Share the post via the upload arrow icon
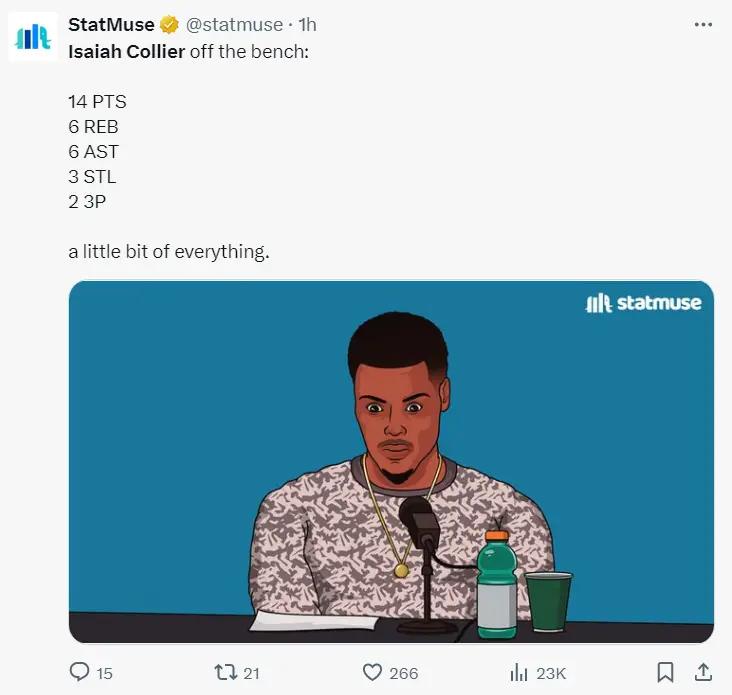 703,672
